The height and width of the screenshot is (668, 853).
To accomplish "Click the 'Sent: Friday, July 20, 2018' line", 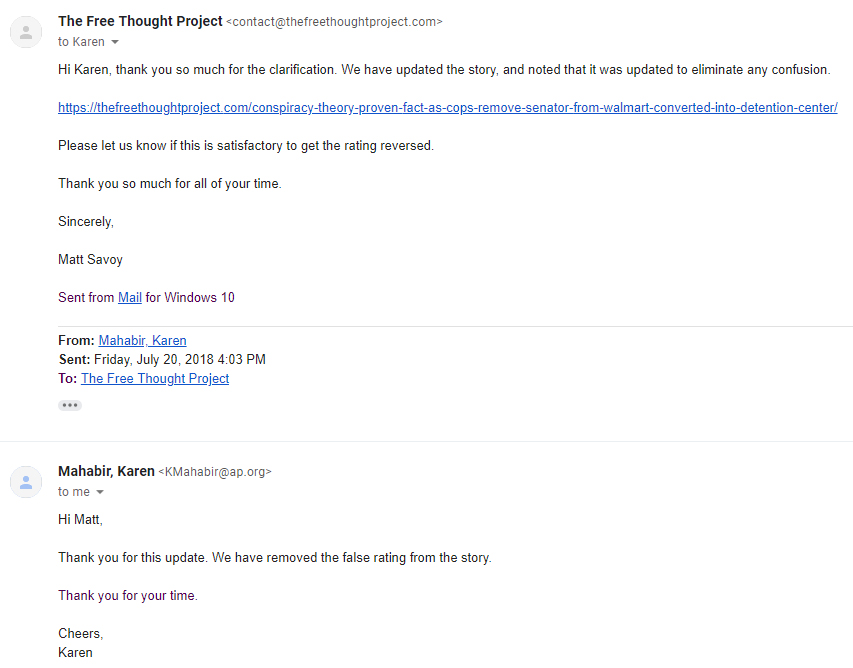I will (162, 360).
